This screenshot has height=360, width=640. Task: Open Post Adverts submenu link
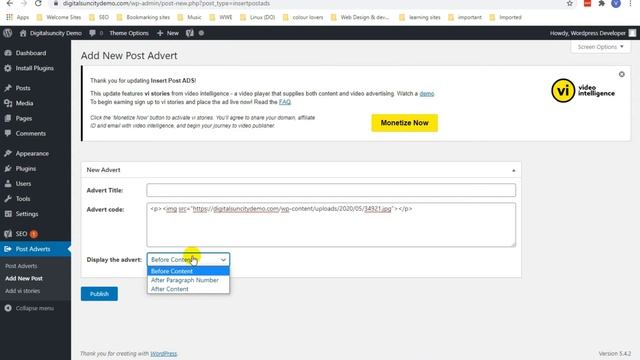pyautogui.click(x=21, y=266)
